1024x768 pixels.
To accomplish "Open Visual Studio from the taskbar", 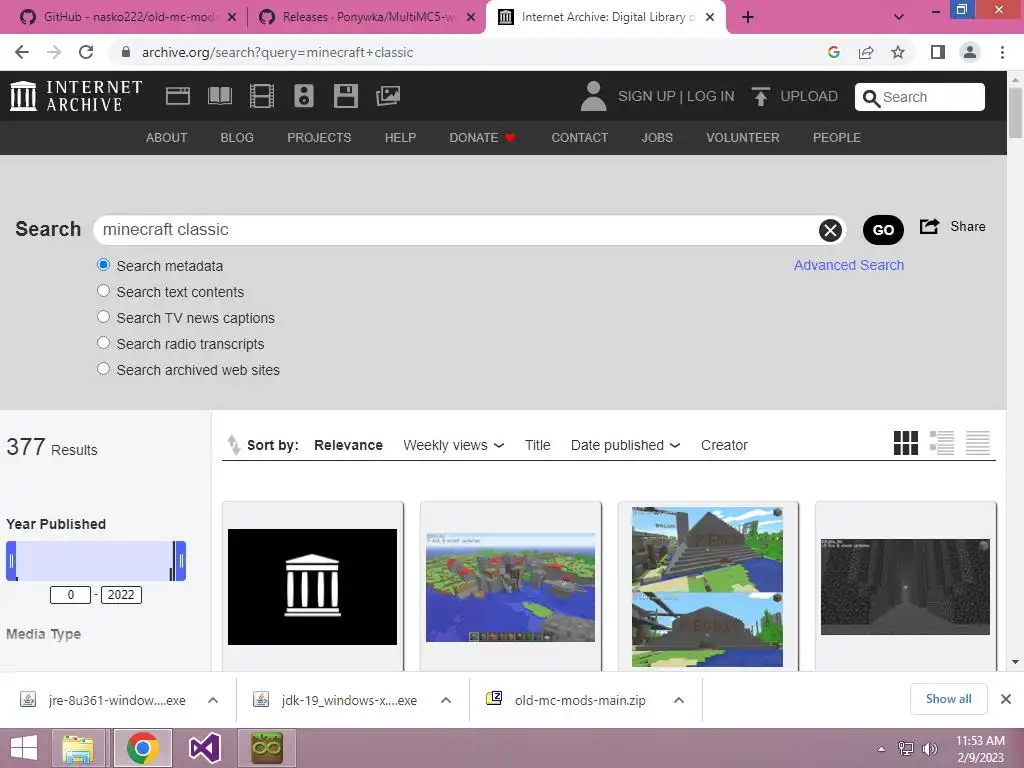I will tap(204, 748).
